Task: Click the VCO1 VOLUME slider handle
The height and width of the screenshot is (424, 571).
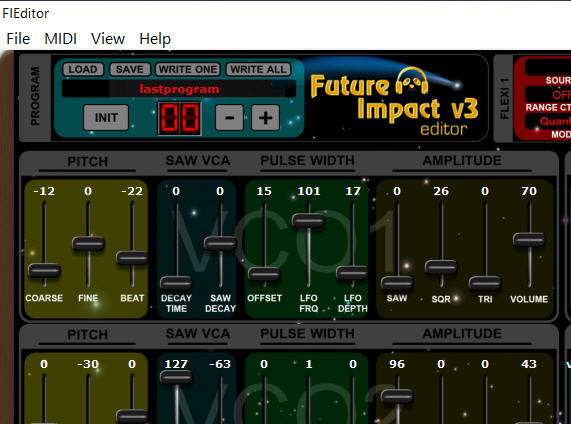Action: click(529, 240)
